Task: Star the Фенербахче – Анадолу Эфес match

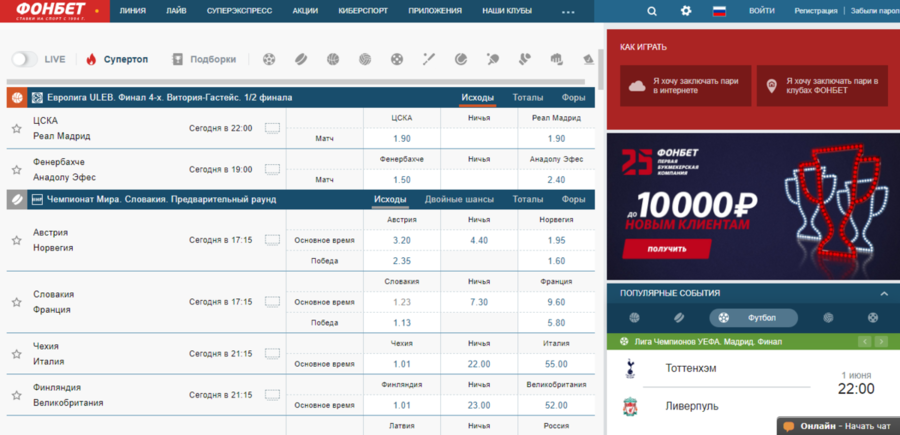Action: [x=16, y=171]
